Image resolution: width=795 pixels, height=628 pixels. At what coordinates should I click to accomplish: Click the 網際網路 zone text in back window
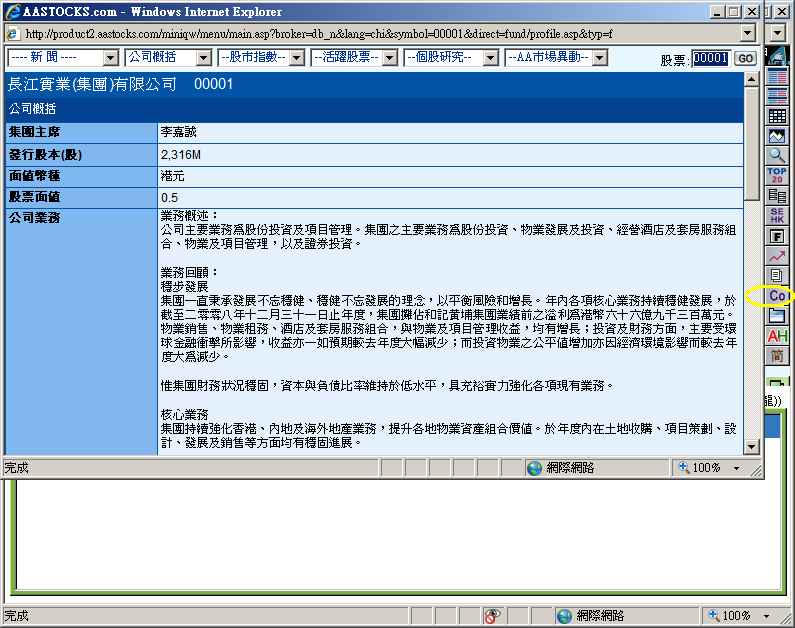(x=600, y=616)
